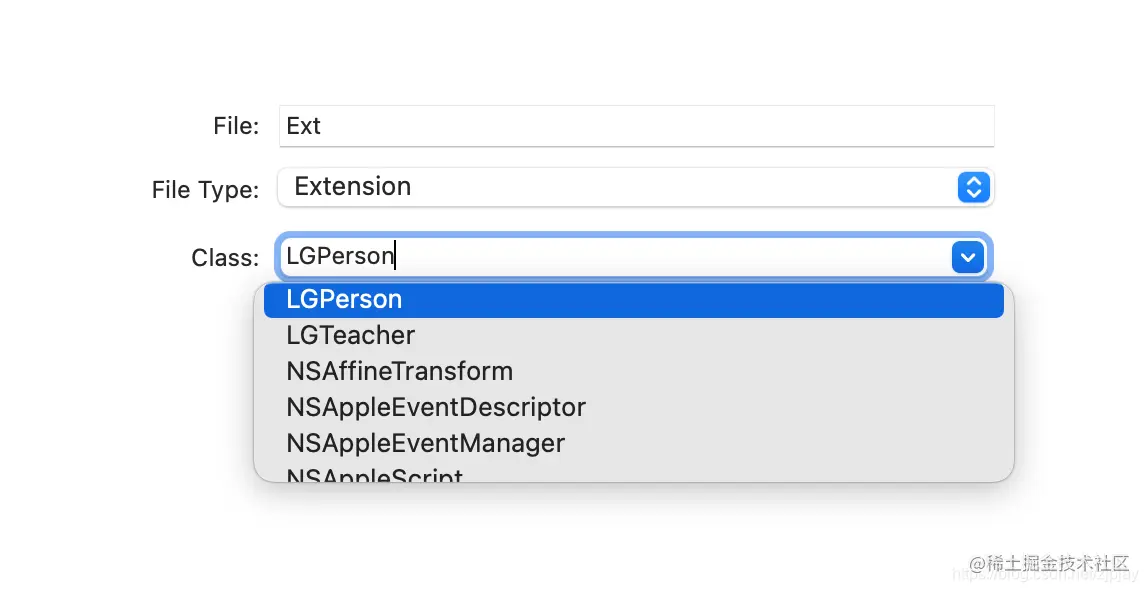1148x592 pixels.
Task: Click the File name input field
Action: (x=636, y=126)
